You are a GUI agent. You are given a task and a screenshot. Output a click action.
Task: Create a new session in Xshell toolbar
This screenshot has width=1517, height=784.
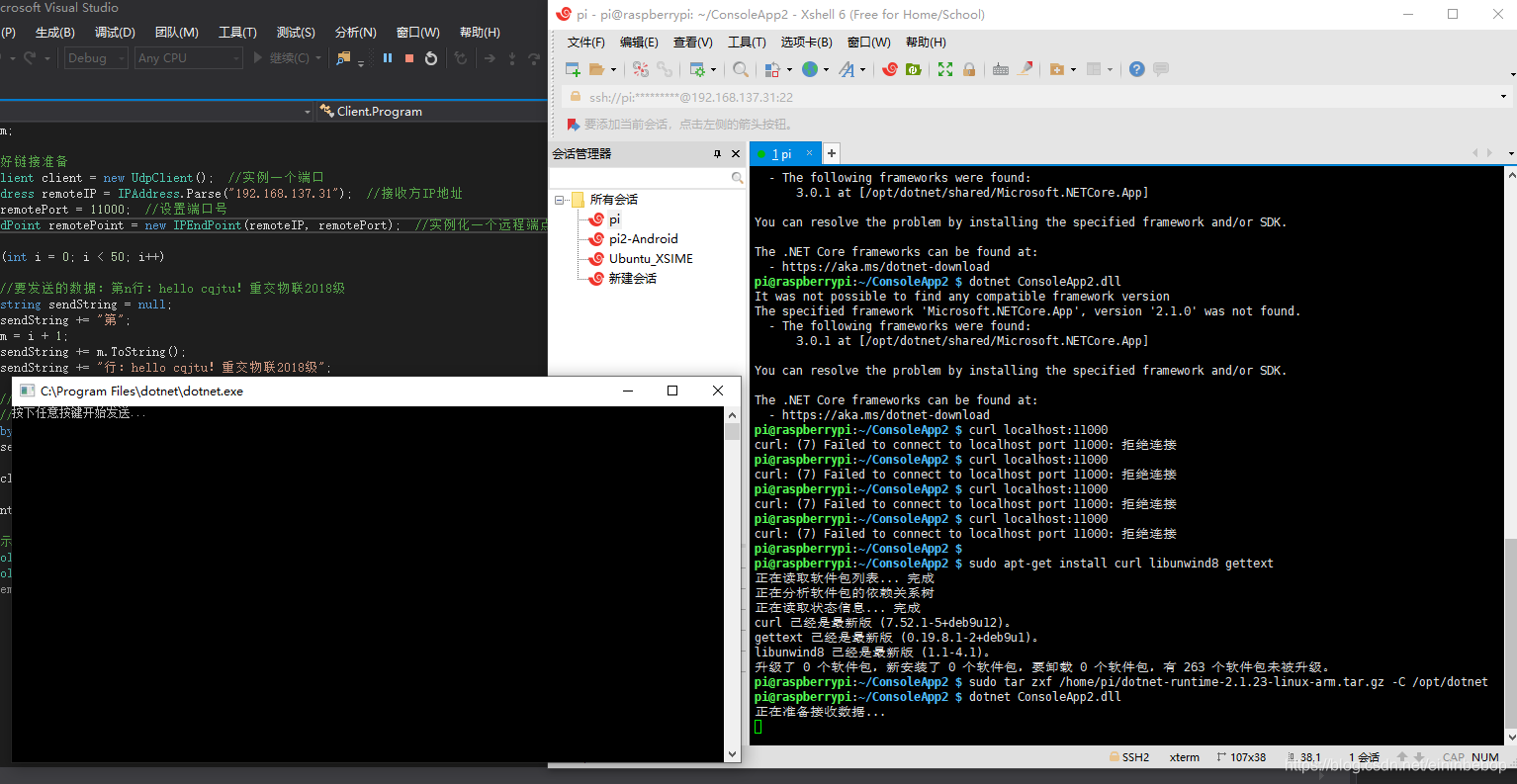(x=573, y=69)
